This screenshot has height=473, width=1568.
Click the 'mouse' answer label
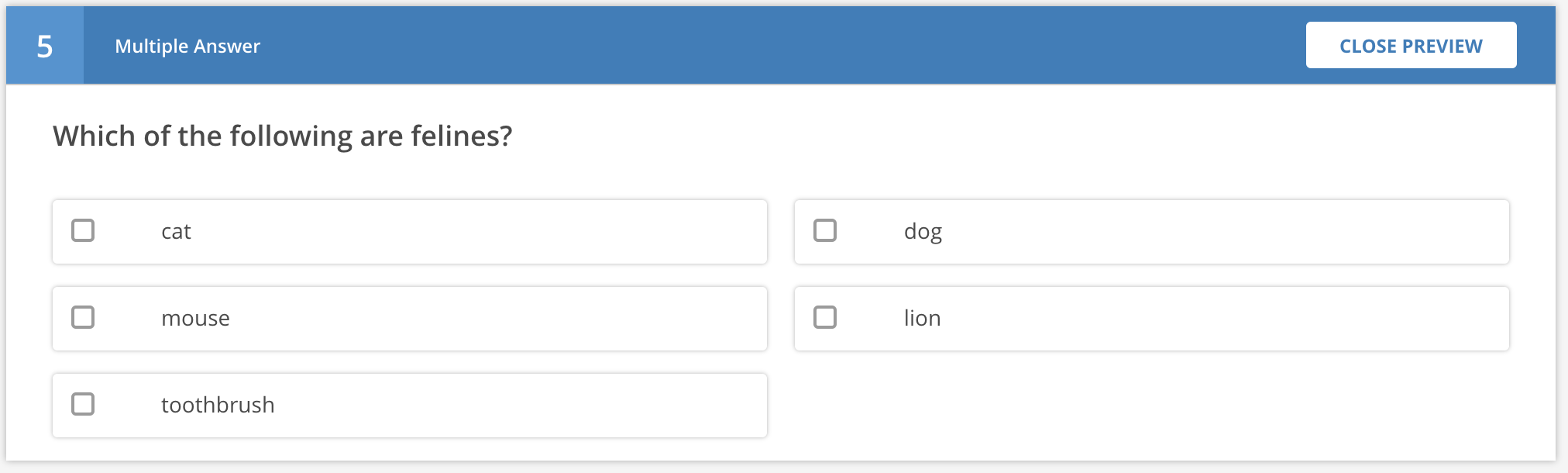(x=195, y=319)
